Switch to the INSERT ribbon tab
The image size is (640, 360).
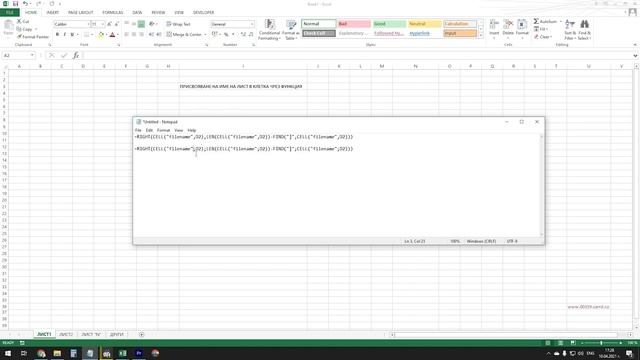pyautogui.click(x=53, y=13)
